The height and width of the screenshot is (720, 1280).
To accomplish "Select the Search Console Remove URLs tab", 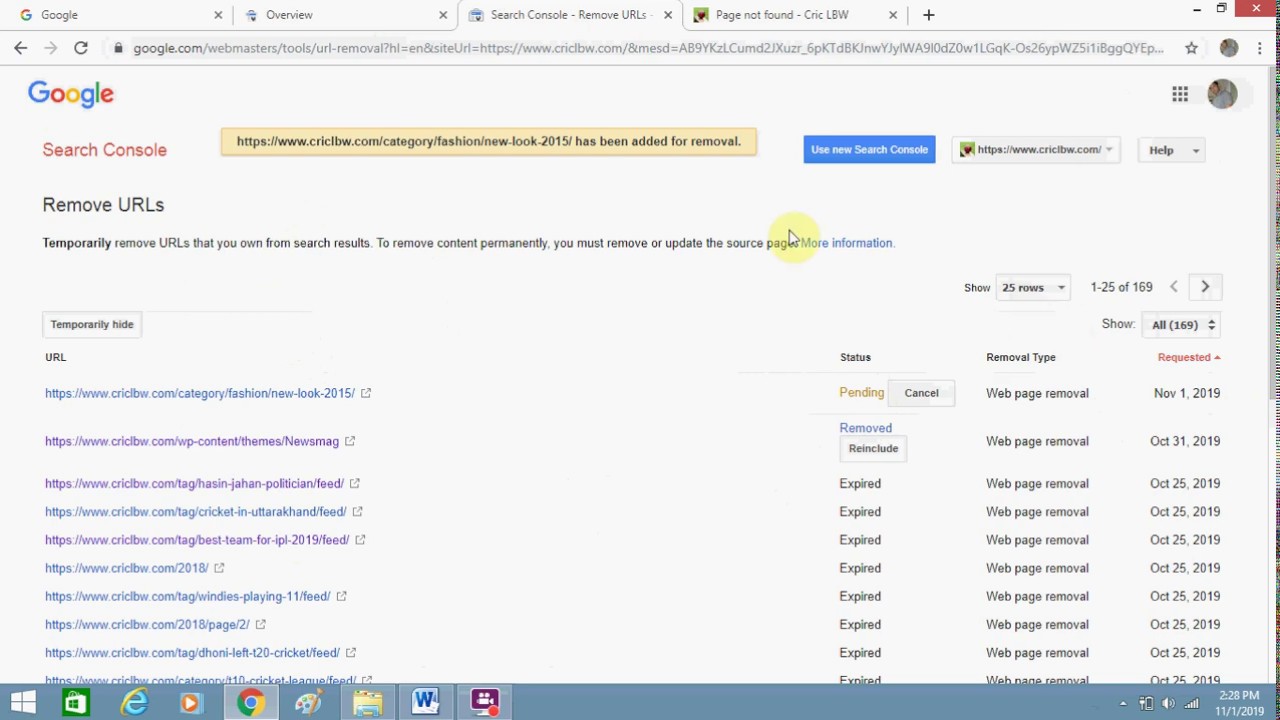I will click(568, 15).
